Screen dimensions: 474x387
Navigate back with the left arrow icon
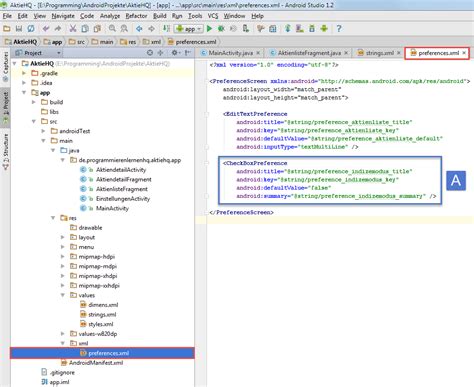pos(139,29)
